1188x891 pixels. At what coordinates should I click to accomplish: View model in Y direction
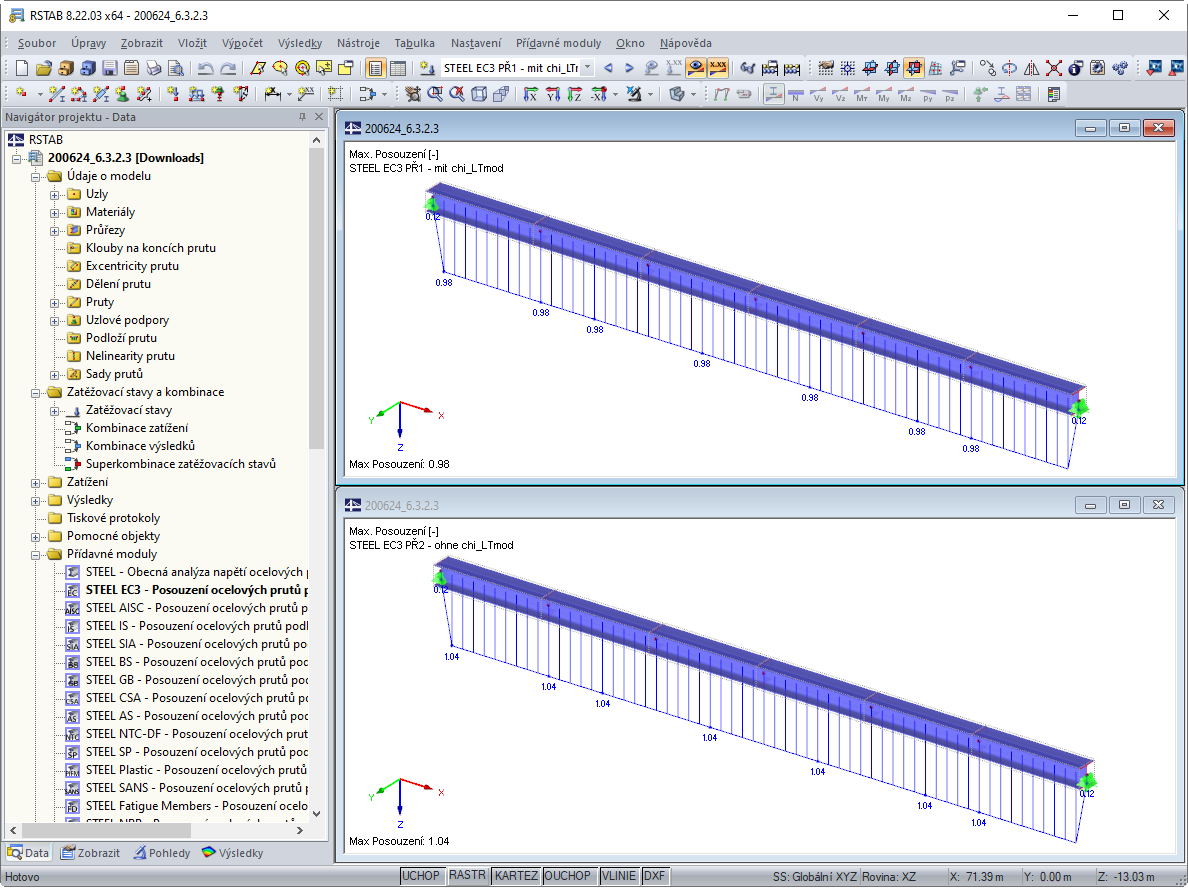pos(552,94)
